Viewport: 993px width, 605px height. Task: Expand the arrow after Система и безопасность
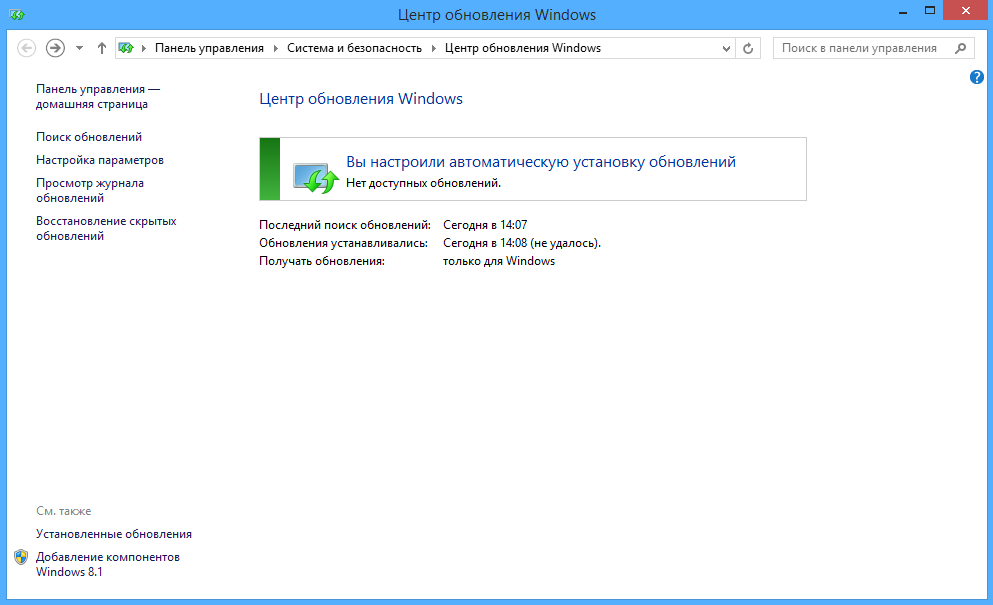(x=434, y=48)
